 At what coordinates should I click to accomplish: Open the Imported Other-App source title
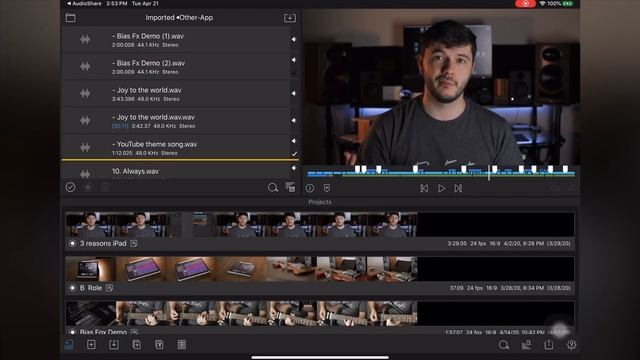tap(179, 18)
